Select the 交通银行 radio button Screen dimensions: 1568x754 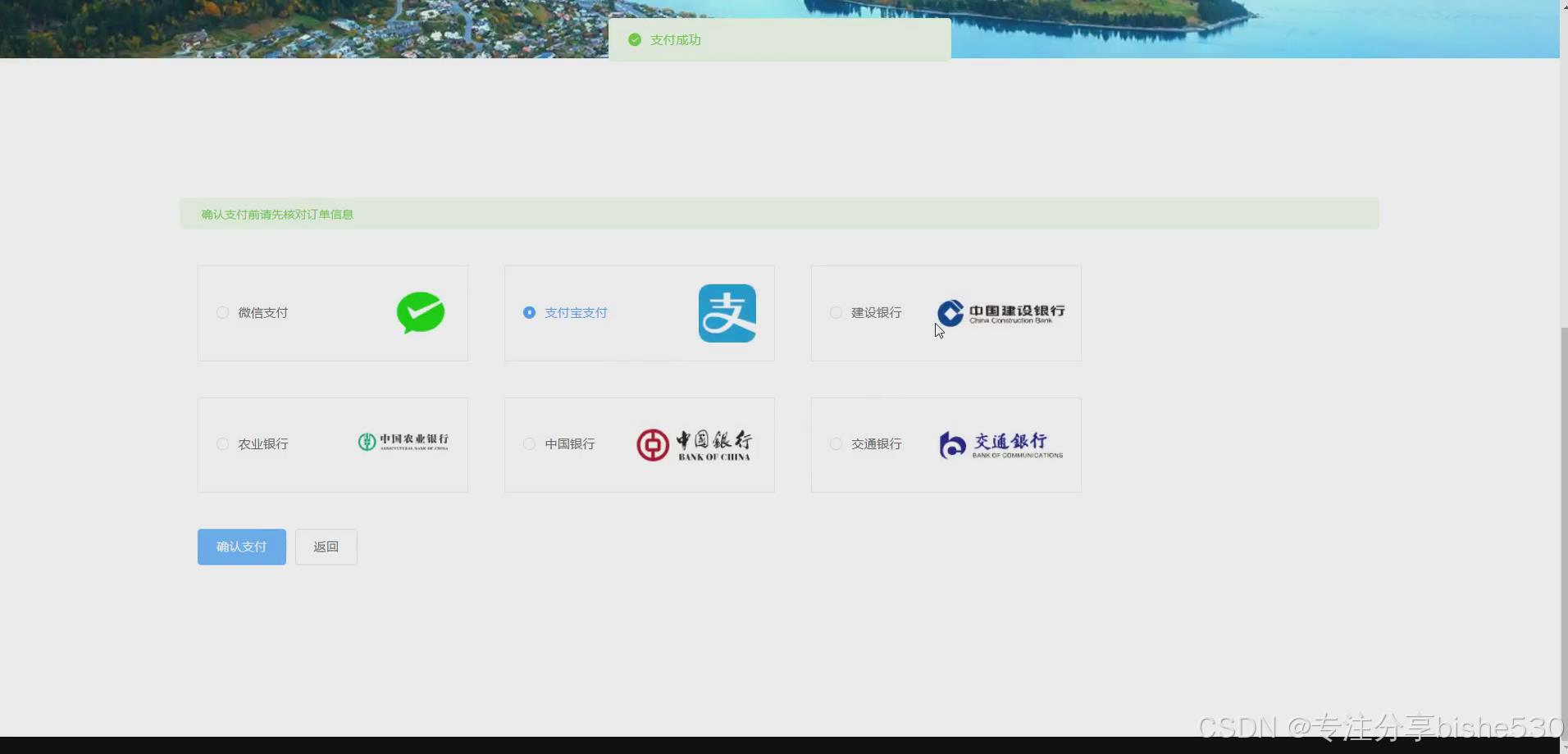coord(835,443)
